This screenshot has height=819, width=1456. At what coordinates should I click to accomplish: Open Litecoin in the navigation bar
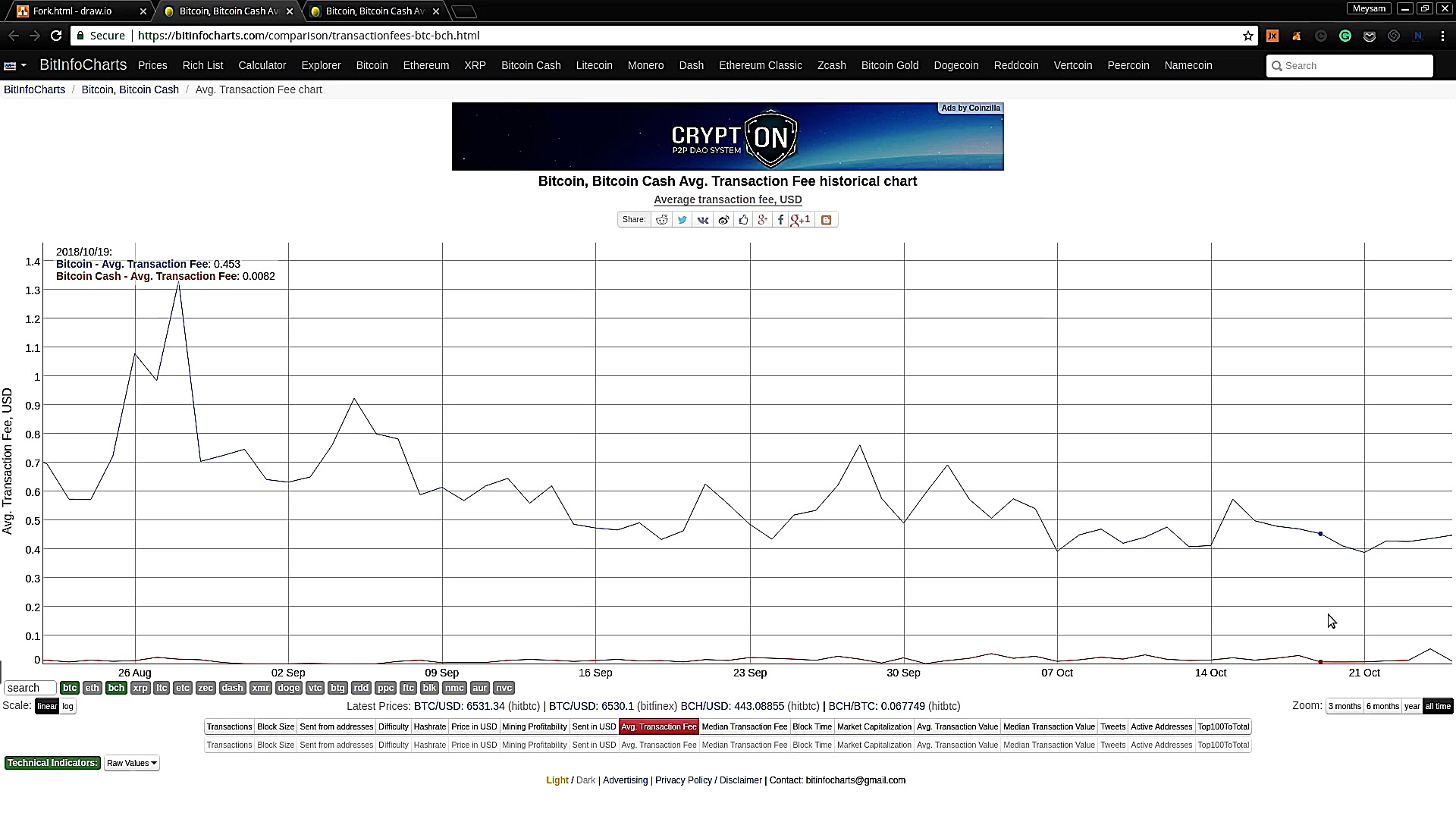click(595, 66)
